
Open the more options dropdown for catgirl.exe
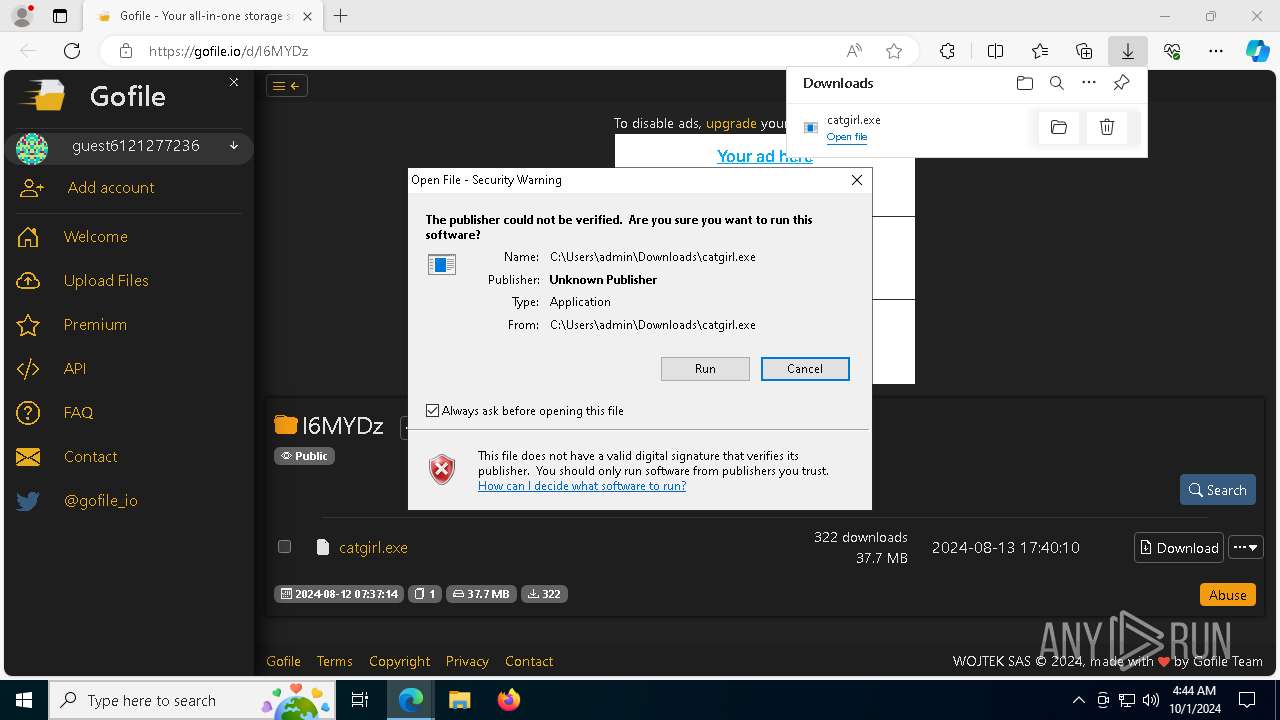click(x=1247, y=548)
